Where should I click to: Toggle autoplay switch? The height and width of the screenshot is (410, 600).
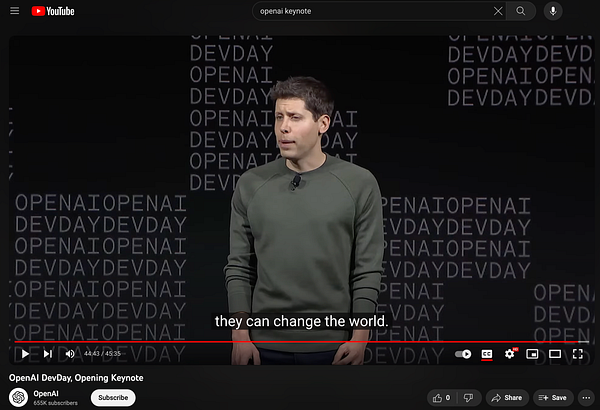[463, 354]
